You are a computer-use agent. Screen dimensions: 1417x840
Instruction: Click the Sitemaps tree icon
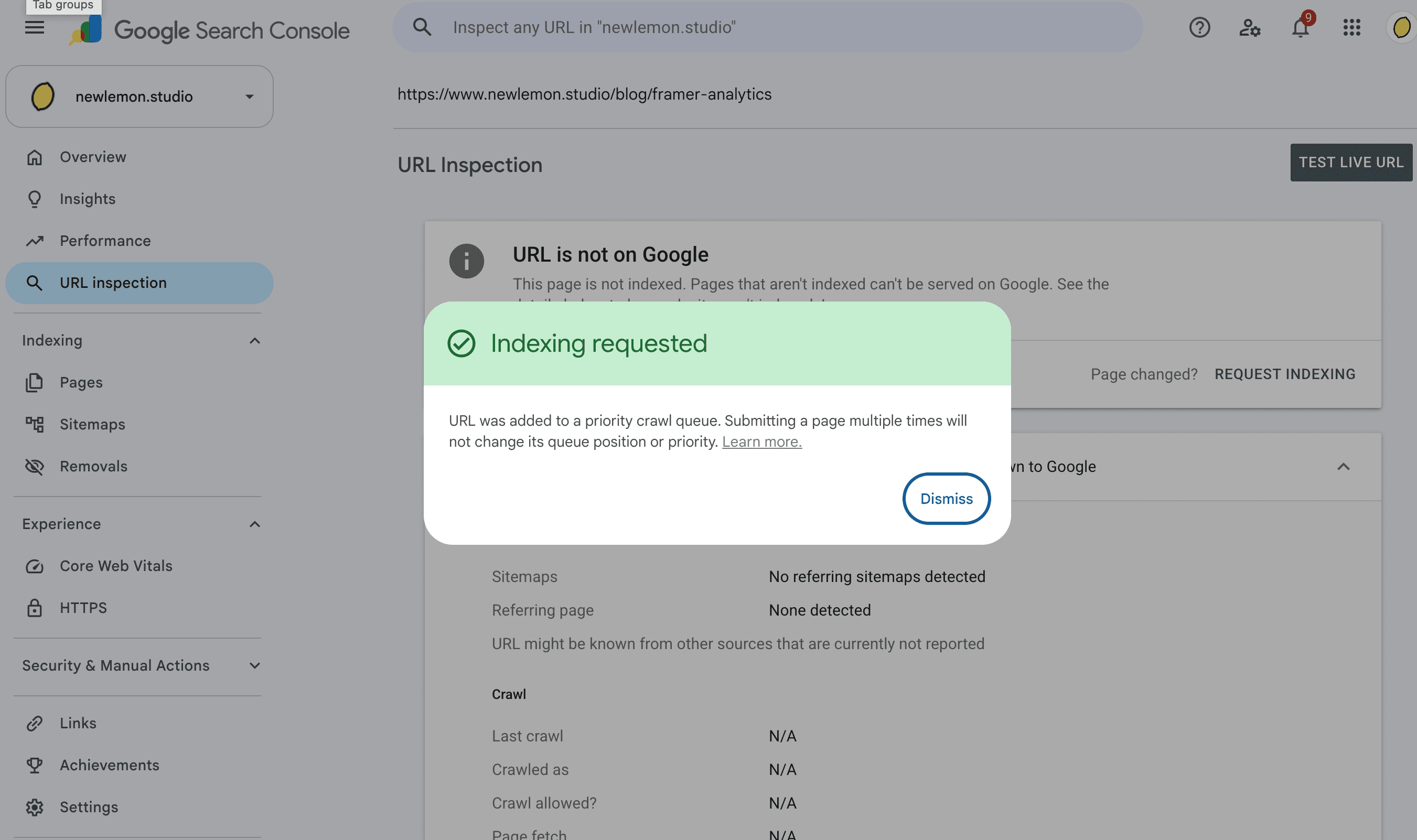click(x=35, y=424)
